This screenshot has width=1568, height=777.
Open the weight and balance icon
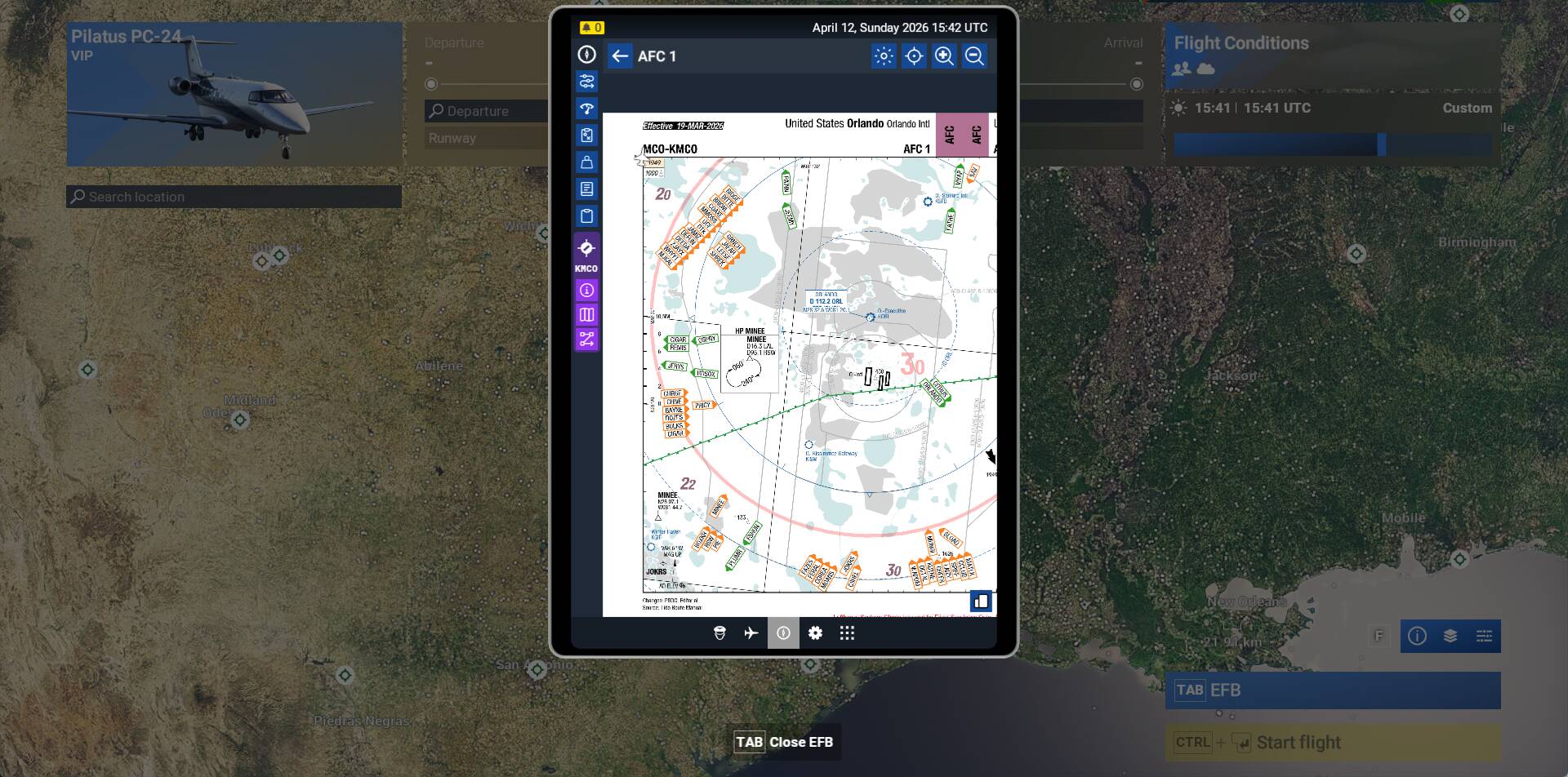[x=586, y=162]
